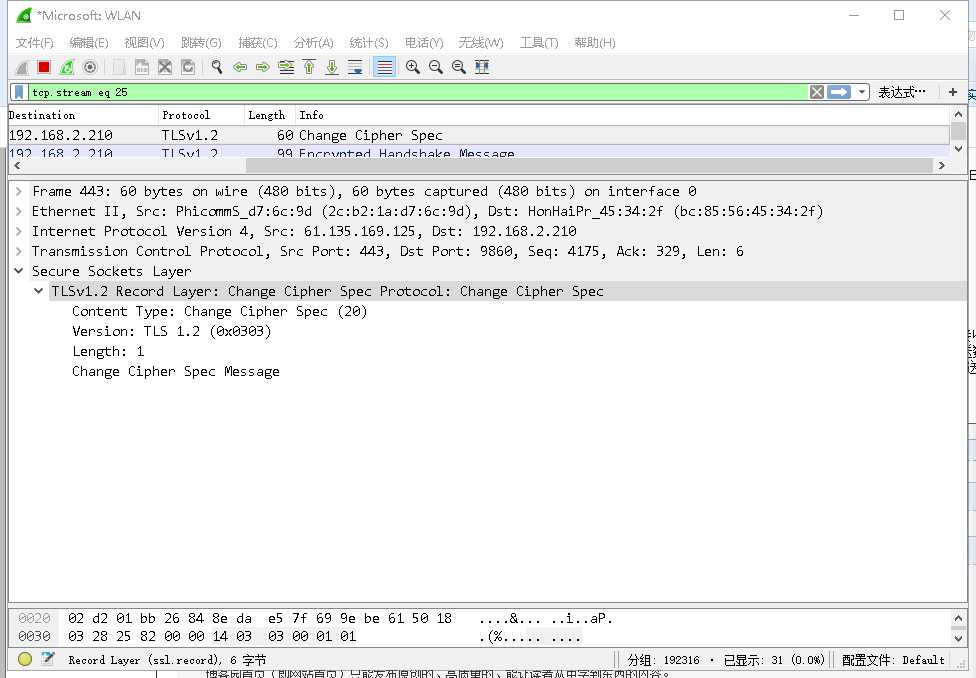
Task: Zoom in the main window text
Action: pos(412,67)
